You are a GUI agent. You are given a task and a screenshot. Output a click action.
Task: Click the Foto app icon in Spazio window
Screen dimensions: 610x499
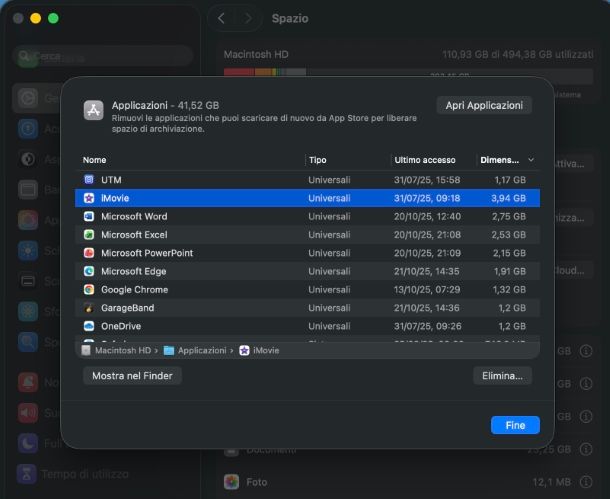tap(231, 482)
